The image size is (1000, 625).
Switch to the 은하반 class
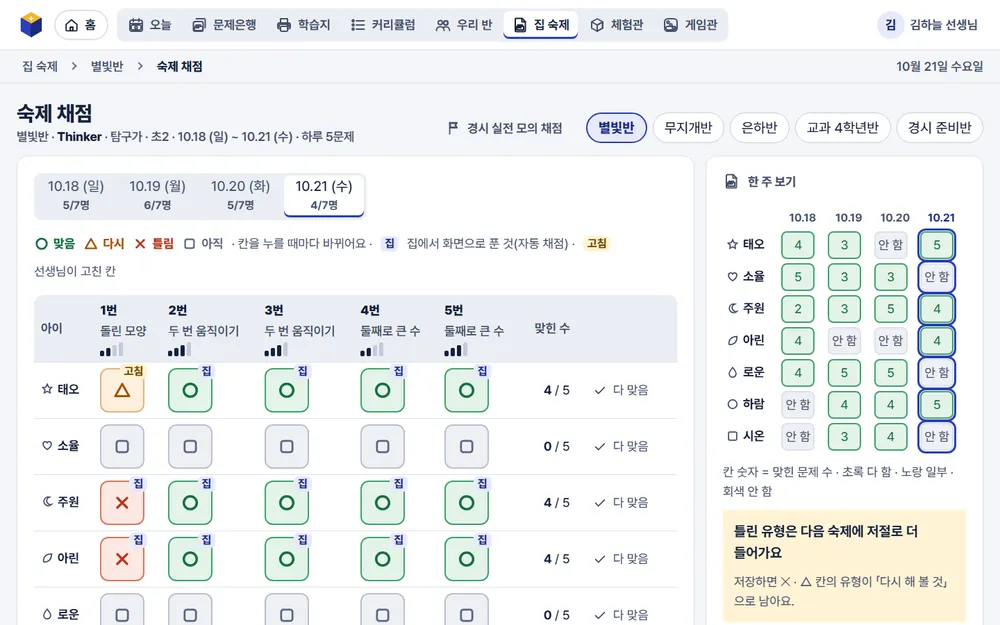(x=760, y=128)
